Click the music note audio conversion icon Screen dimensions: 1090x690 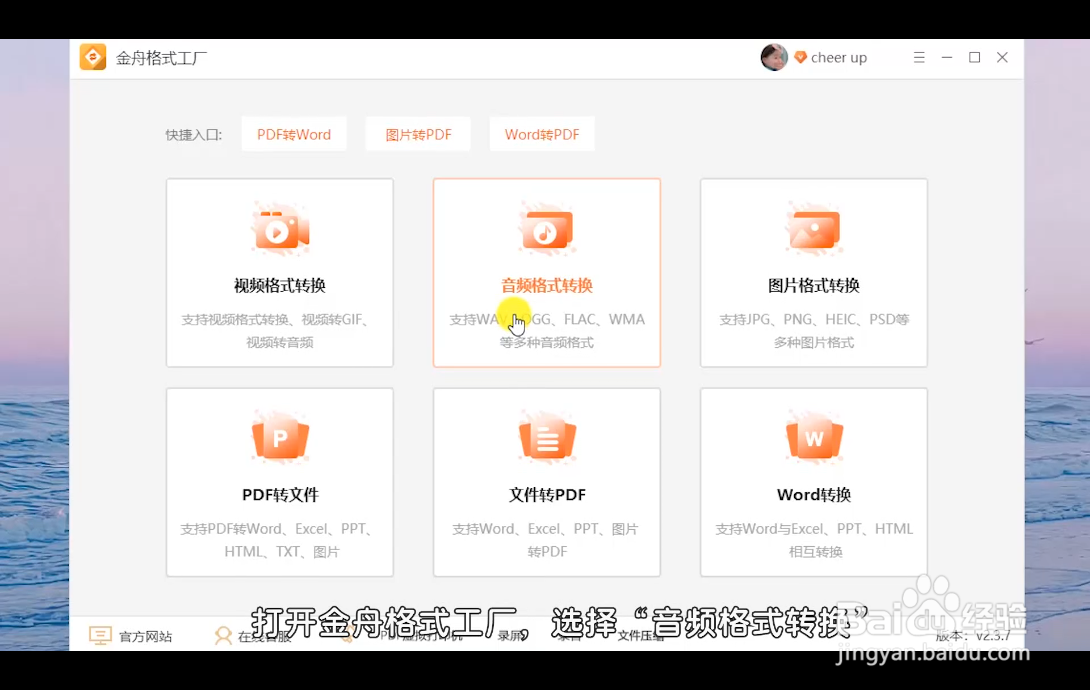(x=547, y=229)
